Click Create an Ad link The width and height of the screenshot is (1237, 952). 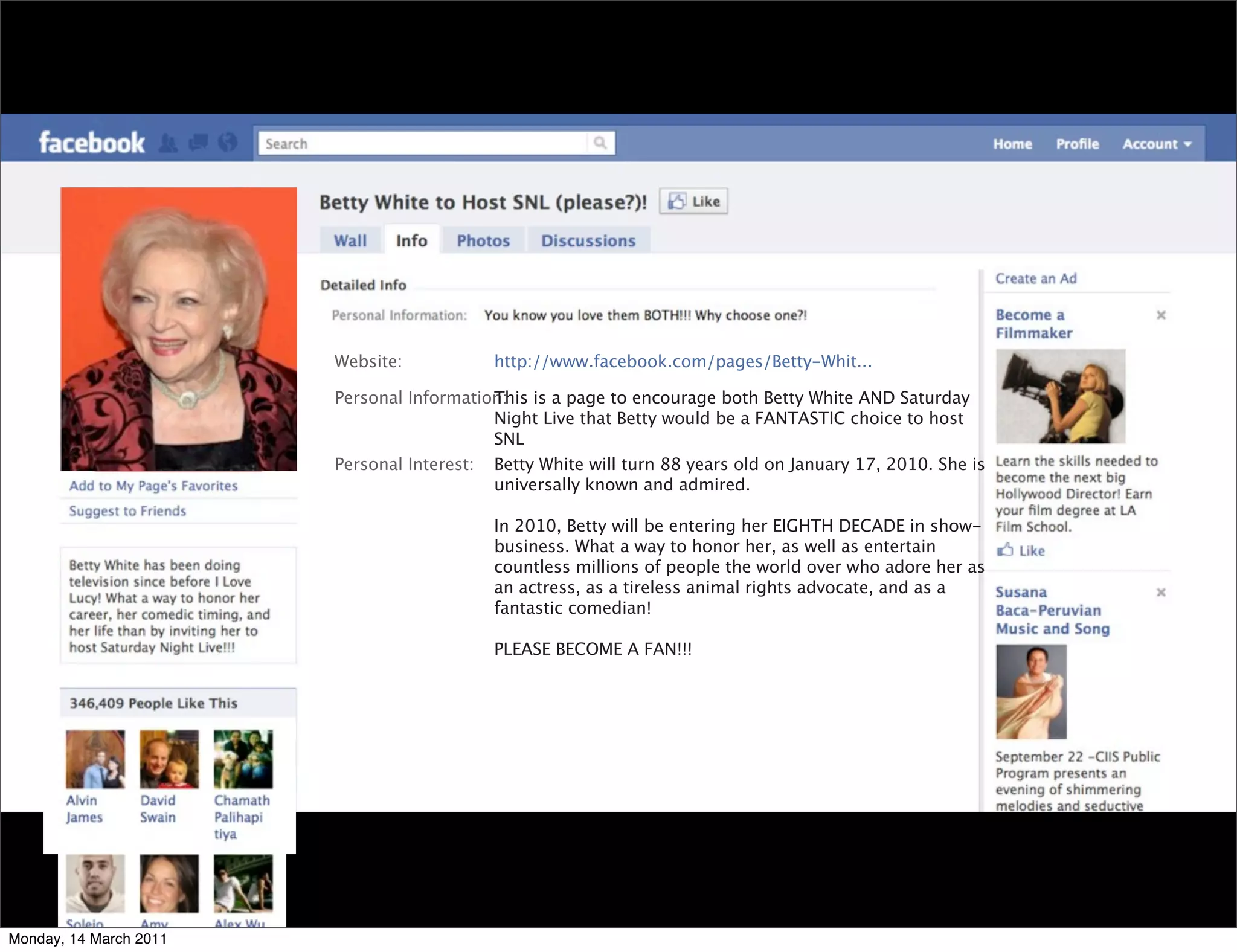[x=1036, y=278]
